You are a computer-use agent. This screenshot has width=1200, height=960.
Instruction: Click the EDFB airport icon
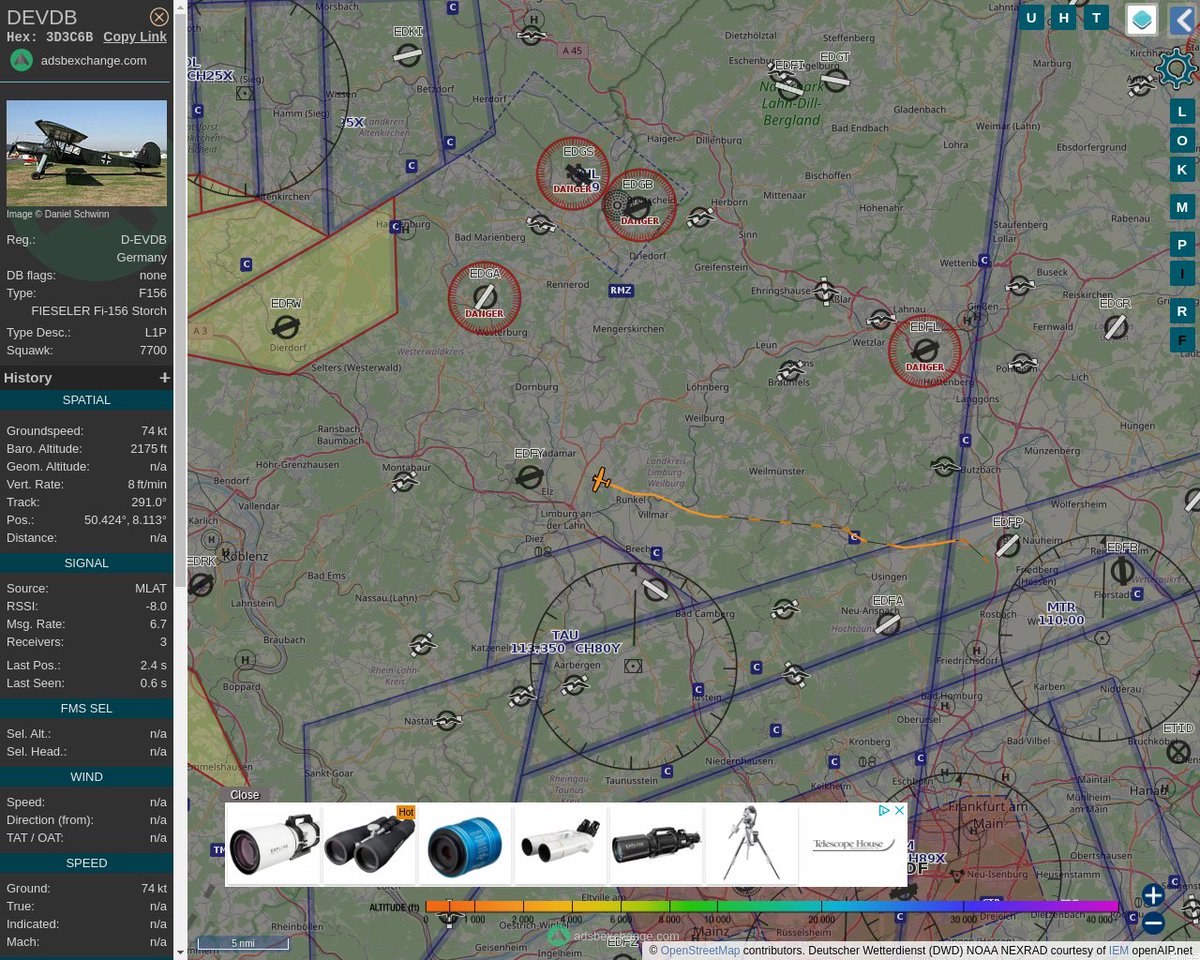pos(1122,572)
